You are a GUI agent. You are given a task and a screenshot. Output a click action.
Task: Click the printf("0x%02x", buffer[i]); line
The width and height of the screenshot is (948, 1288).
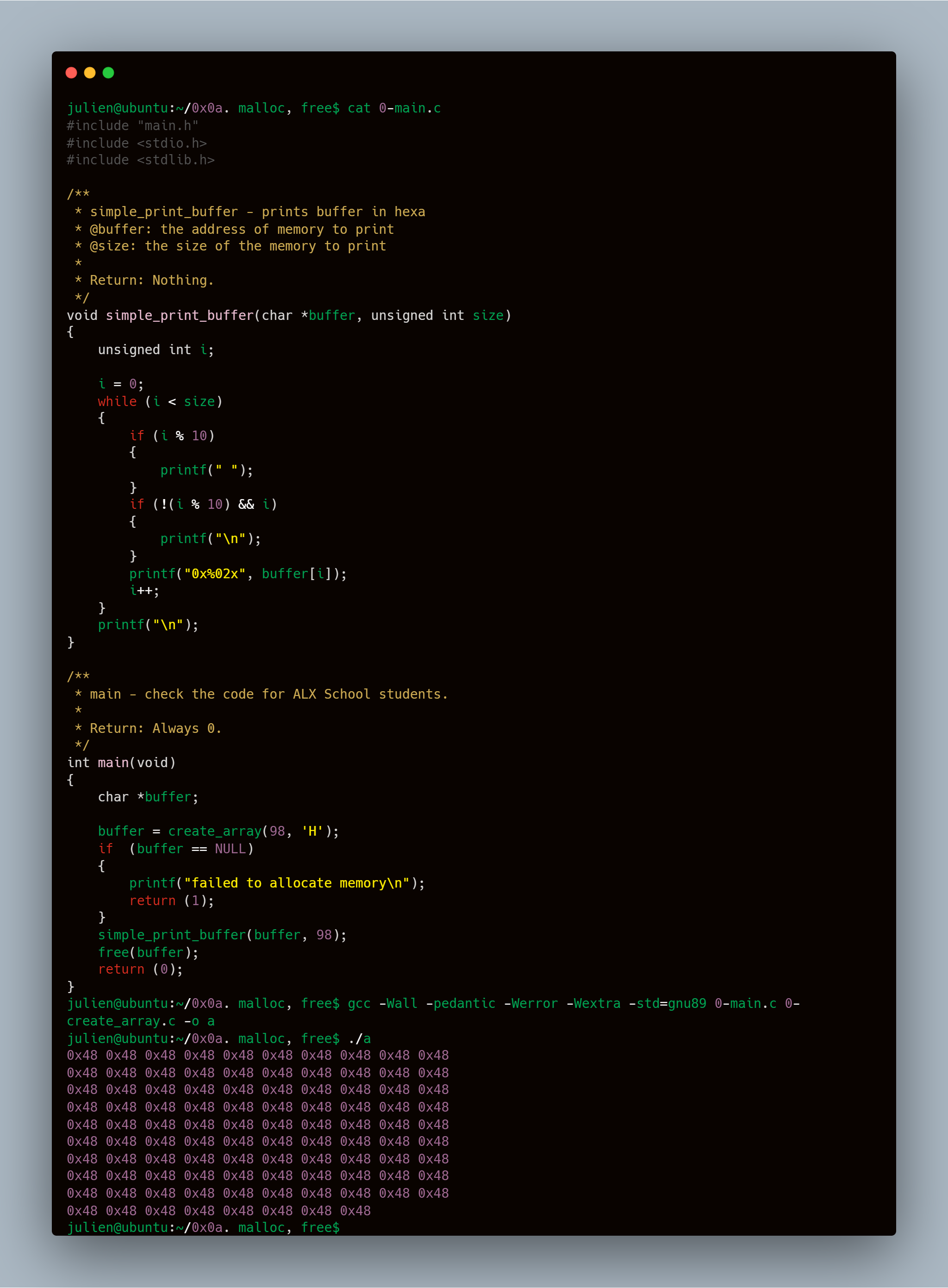[238, 574]
